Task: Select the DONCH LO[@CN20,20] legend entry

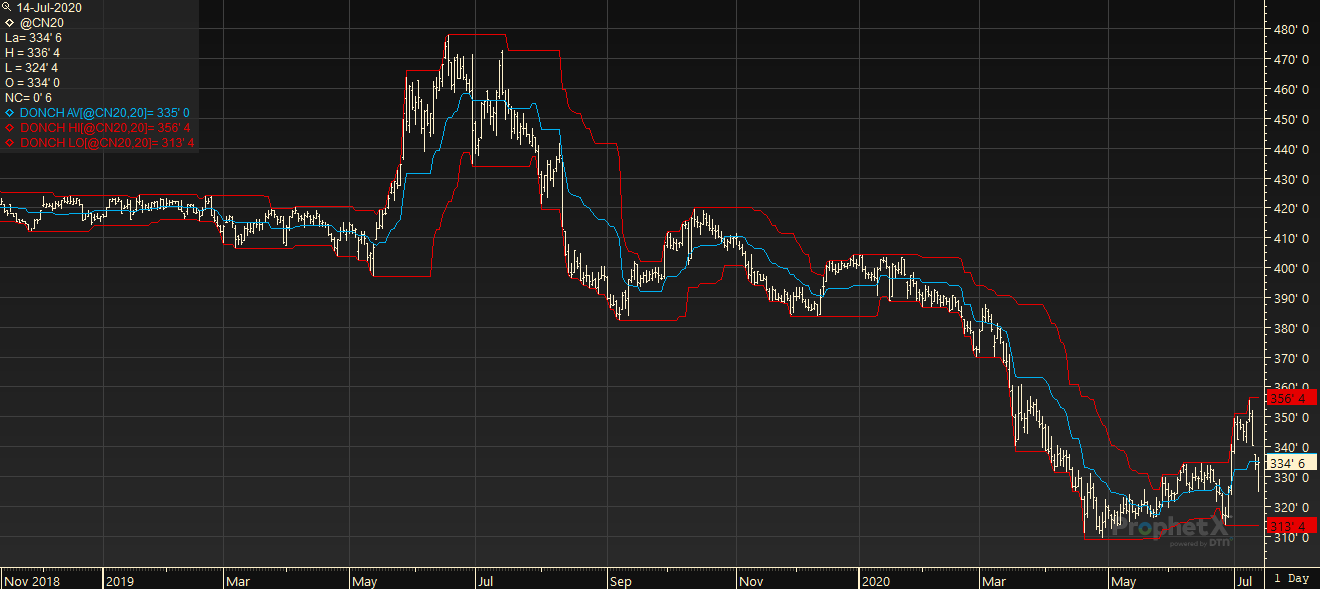Action: (x=105, y=143)
